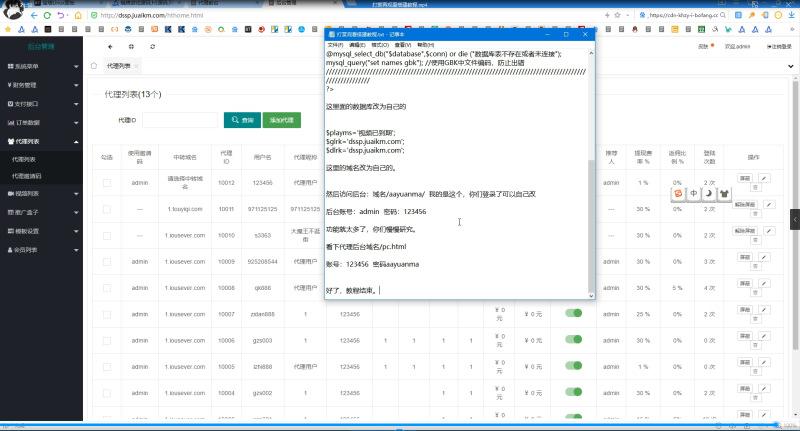The height and width of the screenshot is (431, 800).
Task: Tick the checkbox for agent 10007 row
Action: (107, 315)
